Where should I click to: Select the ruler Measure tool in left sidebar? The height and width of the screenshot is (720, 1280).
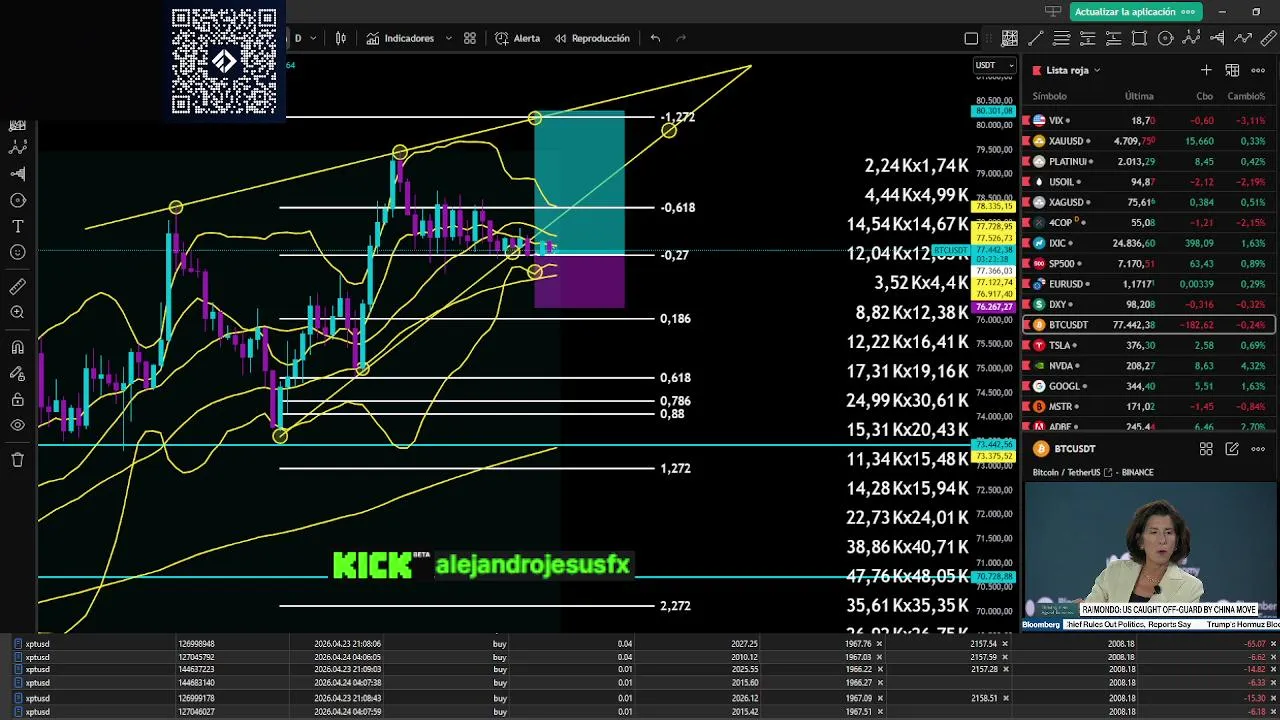[x=17, y=287]
